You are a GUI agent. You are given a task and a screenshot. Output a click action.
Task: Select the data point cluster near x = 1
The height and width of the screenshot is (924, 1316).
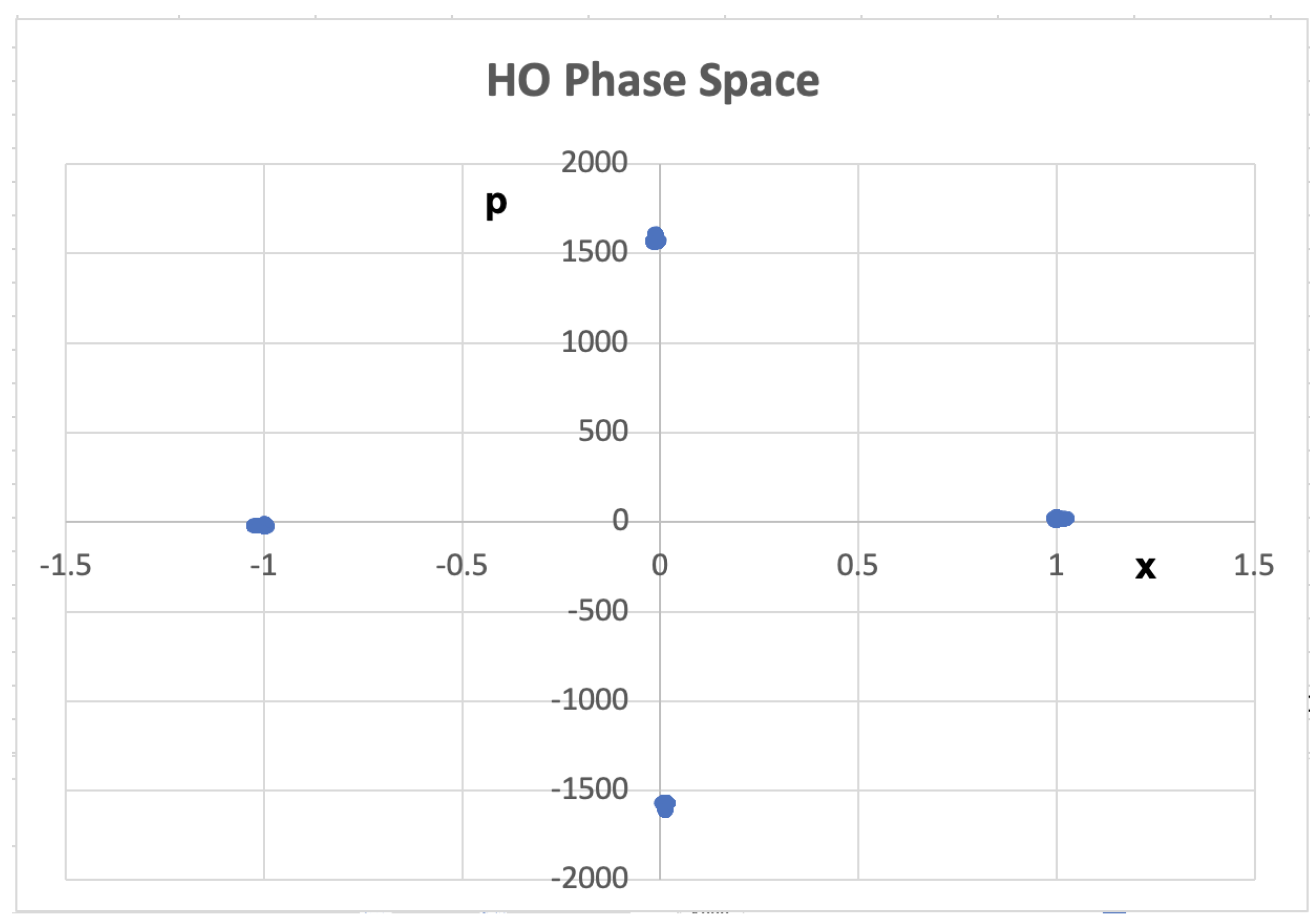click(1059, 519)
